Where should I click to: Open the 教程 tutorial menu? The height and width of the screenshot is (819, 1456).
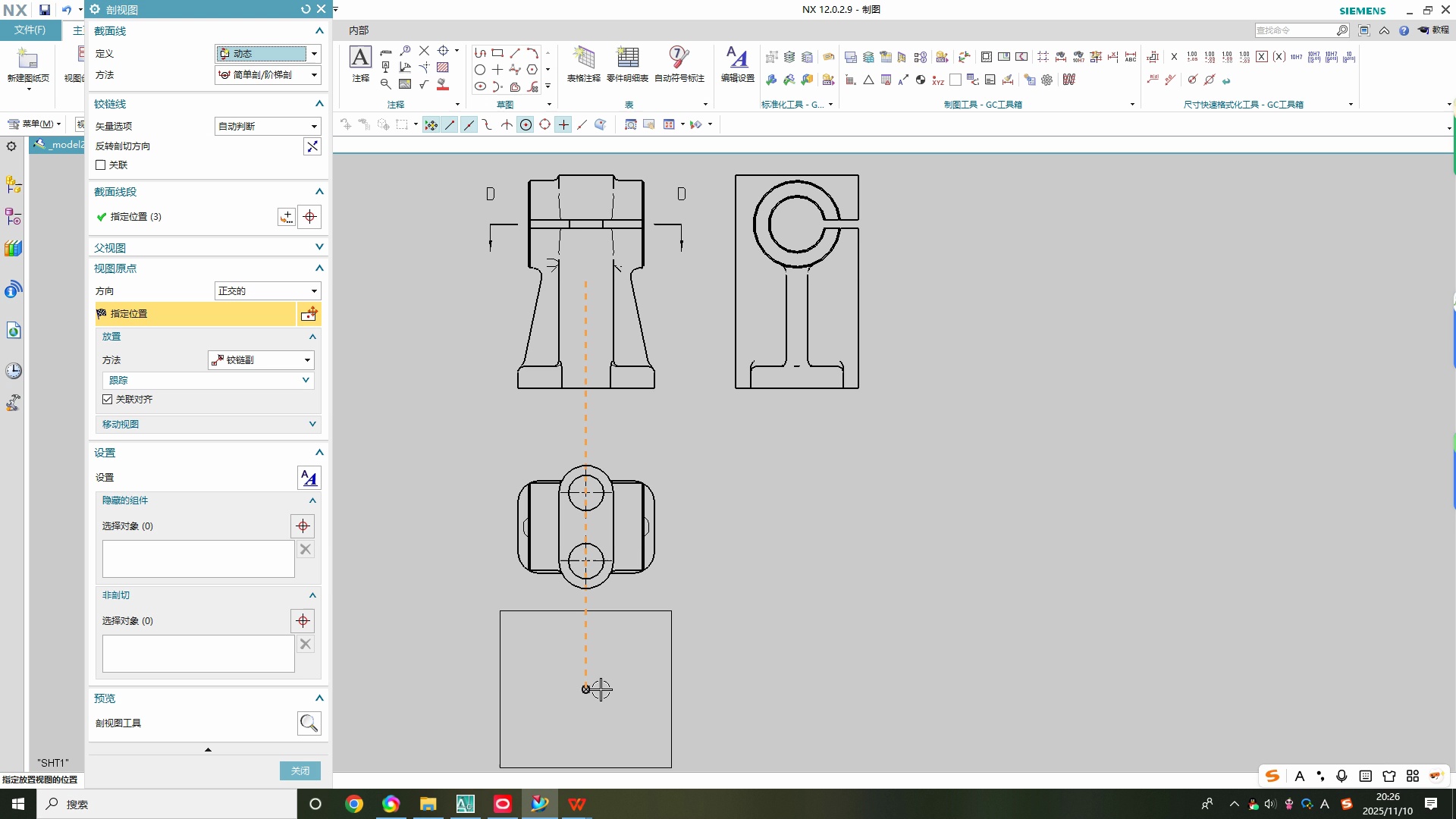click(1434, 30)
